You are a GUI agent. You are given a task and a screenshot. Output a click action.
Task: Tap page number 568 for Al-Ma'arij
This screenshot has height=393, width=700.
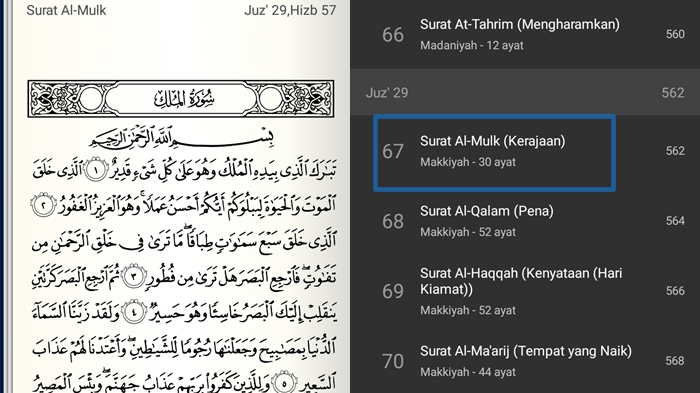click(675, 361)
